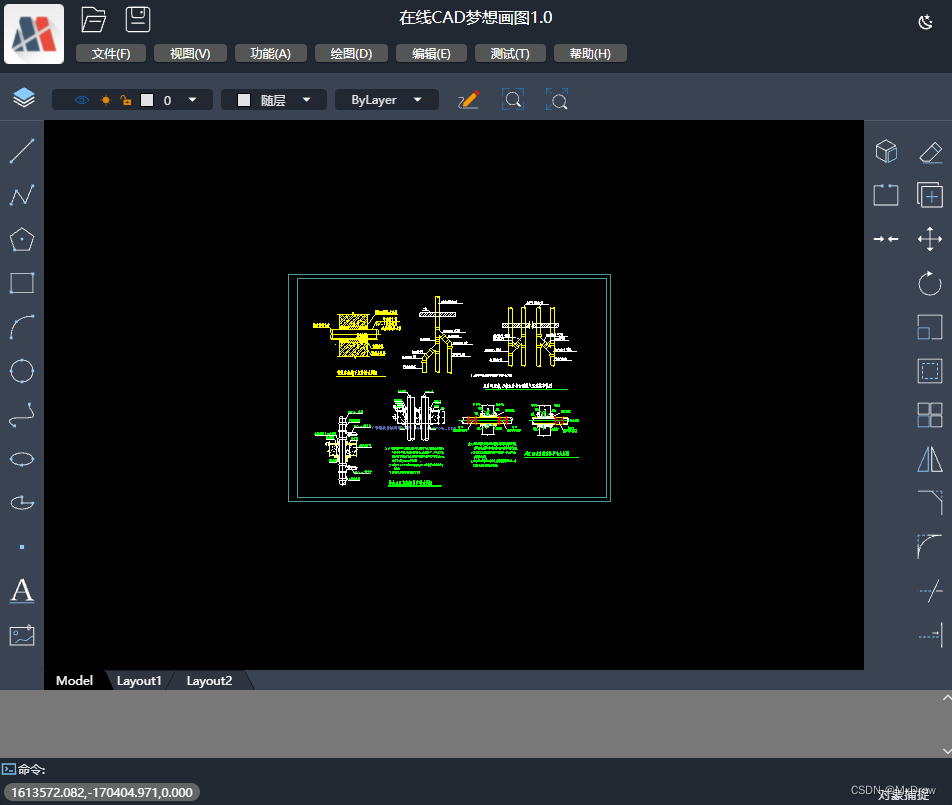952x805 pixels.
Task: Open the layer manager panel icon
Action: coord(22,99)
